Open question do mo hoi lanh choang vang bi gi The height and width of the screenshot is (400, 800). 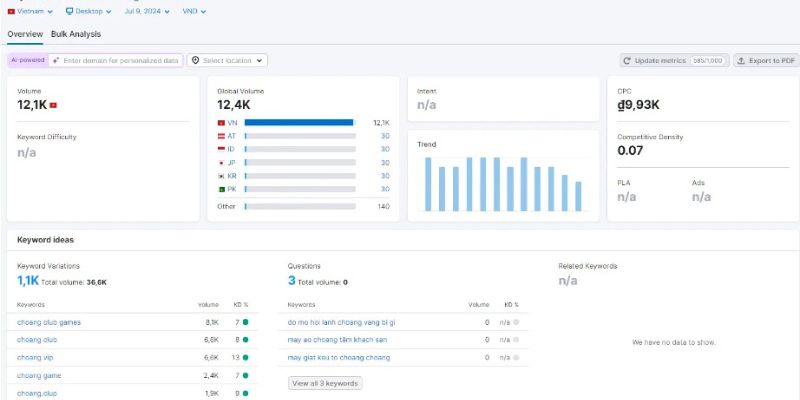[x=341, y=322]
